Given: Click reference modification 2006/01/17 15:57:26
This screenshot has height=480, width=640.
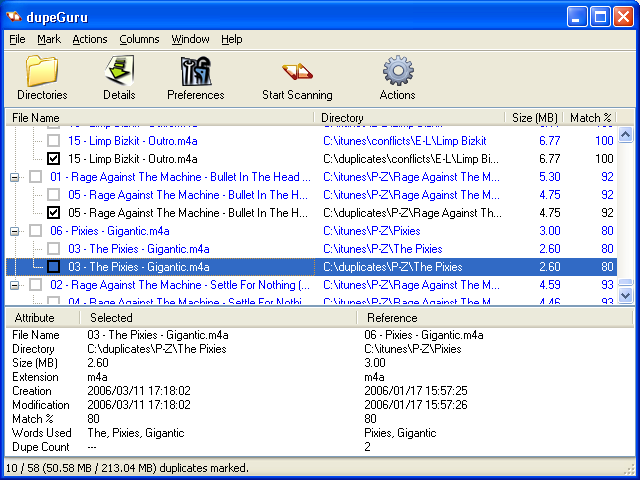Looking at the screenshot, I should click(416, 404).
